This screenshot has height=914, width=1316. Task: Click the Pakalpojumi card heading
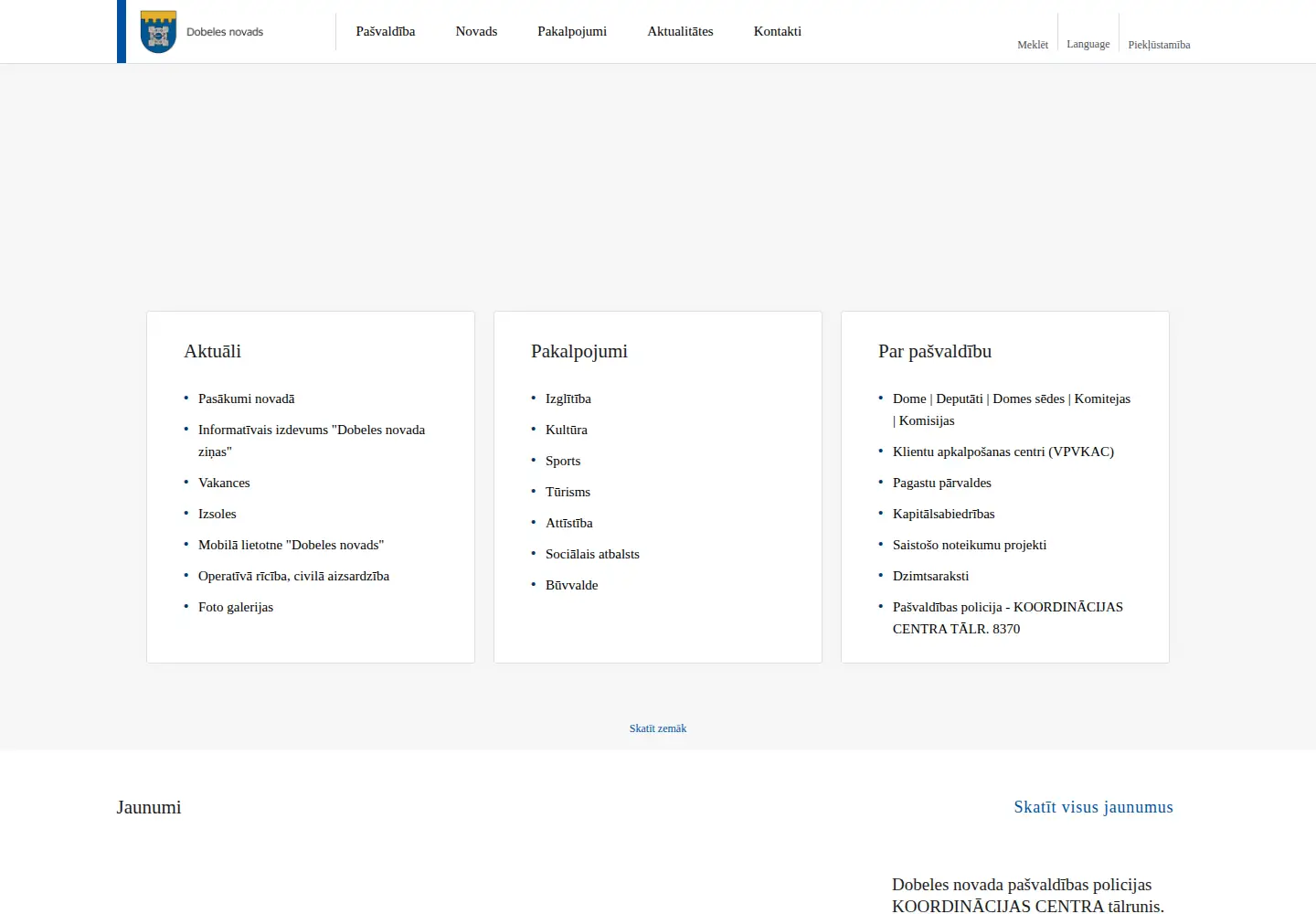(579, 351)
